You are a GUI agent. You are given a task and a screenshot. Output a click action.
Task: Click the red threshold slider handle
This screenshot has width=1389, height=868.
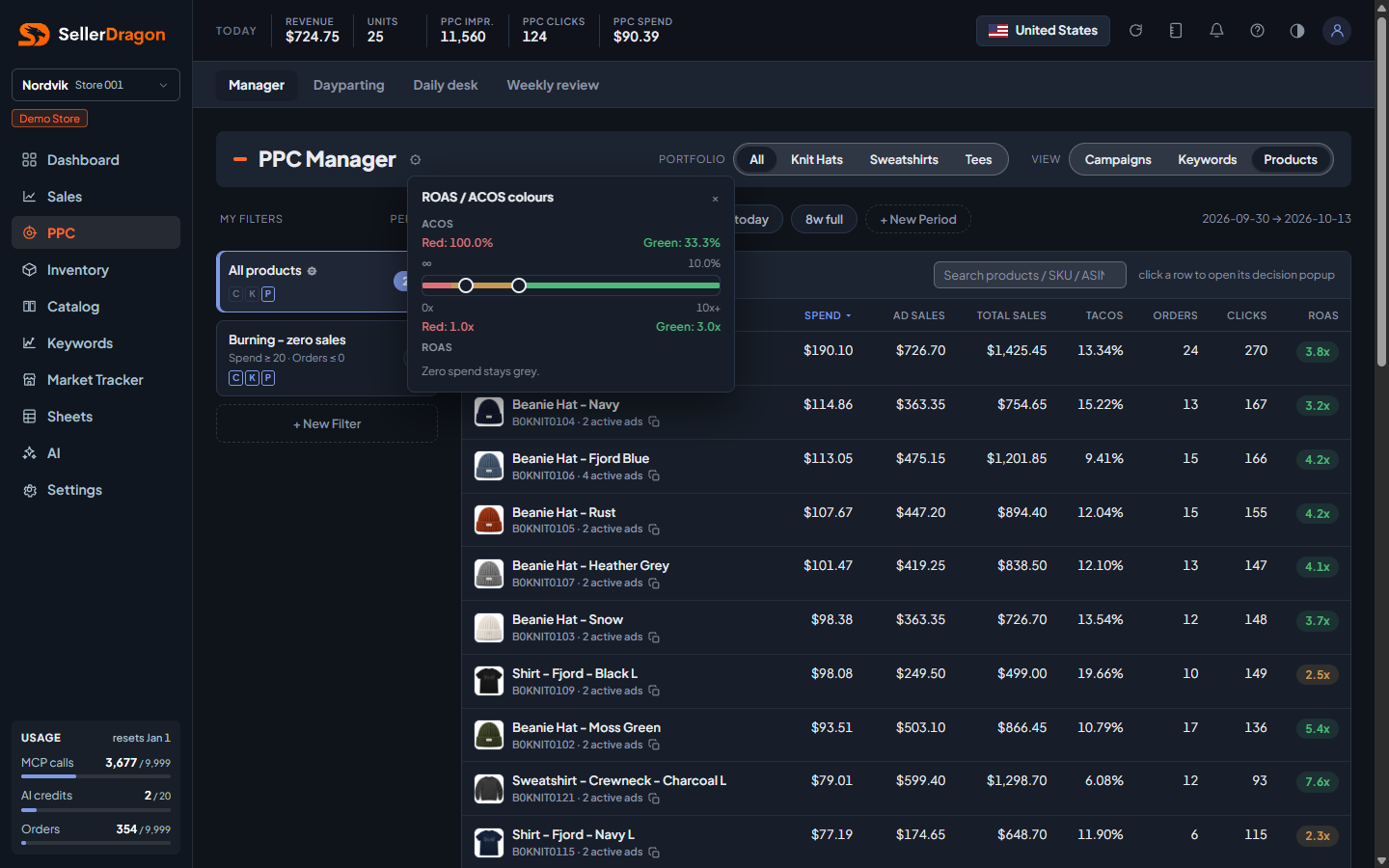[466, 285]
